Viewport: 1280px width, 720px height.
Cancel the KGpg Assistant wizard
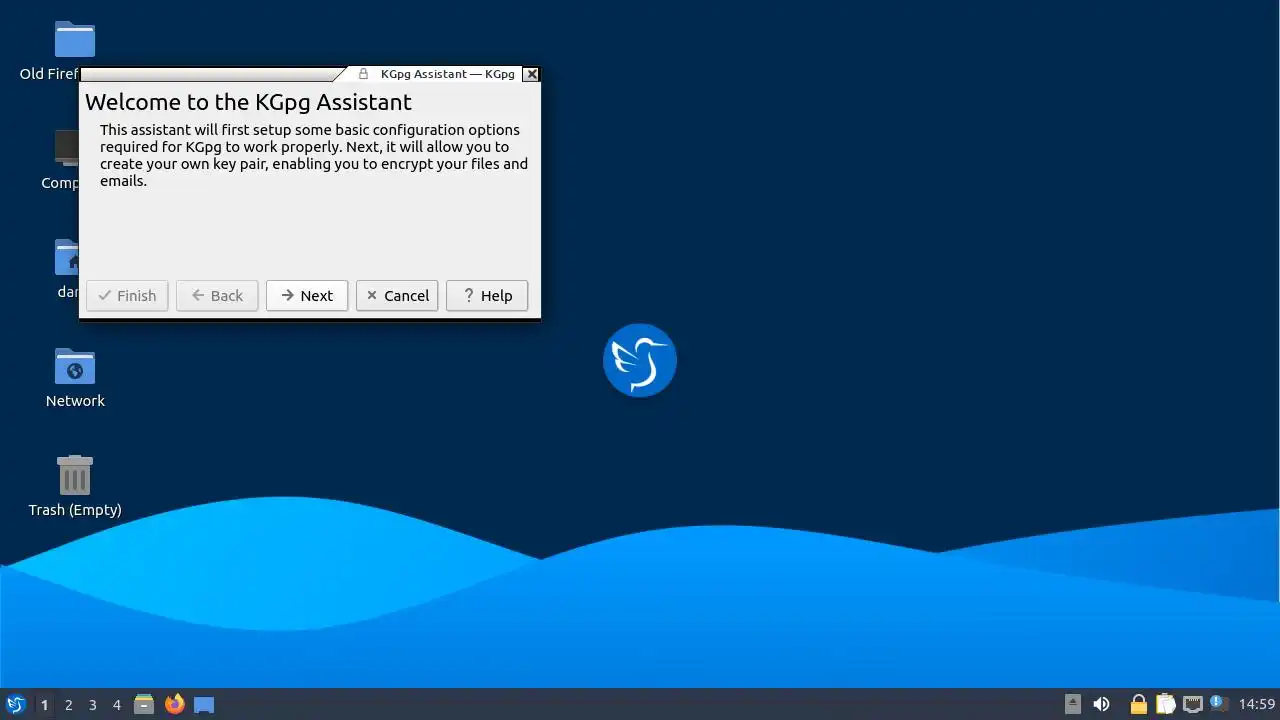pyautogui.click(x=397, y=296)
